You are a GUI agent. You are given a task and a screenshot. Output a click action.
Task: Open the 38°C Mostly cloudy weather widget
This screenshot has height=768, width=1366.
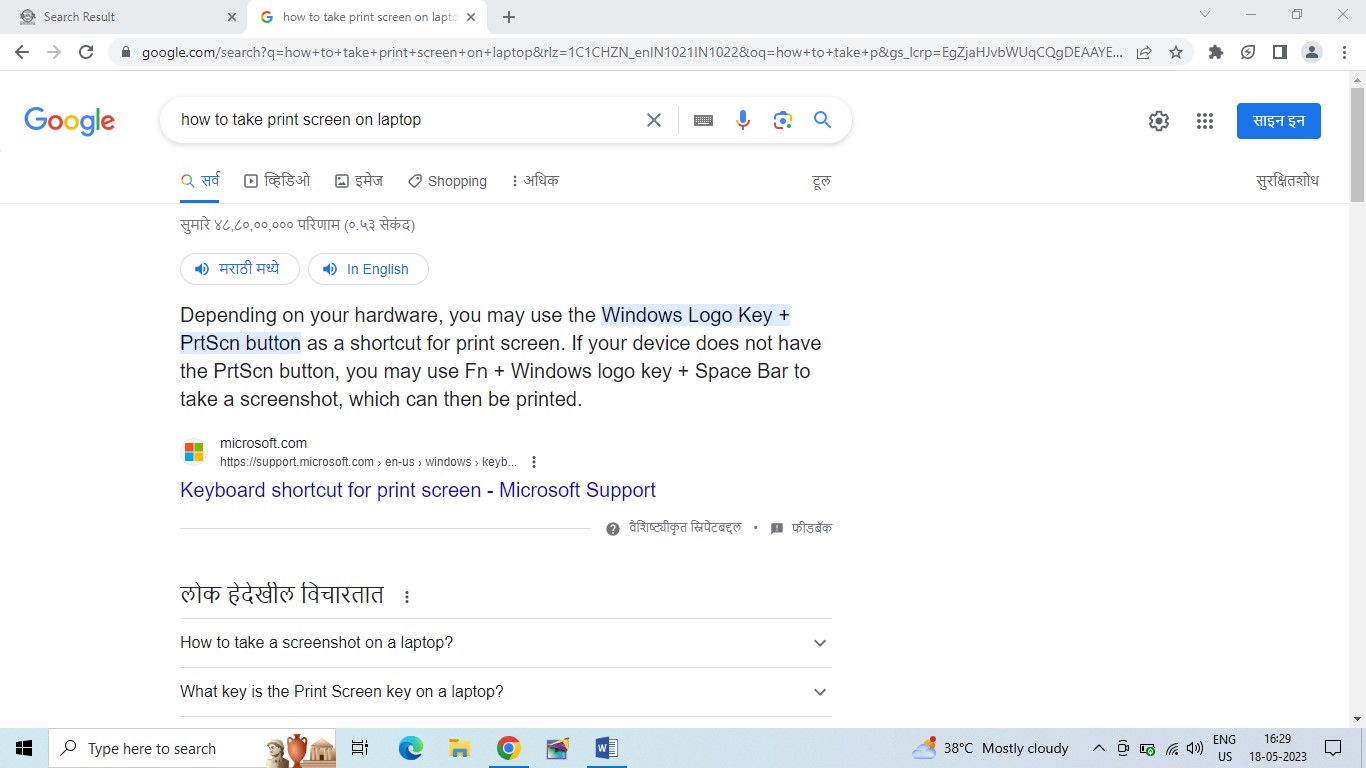tap(990, 748)
